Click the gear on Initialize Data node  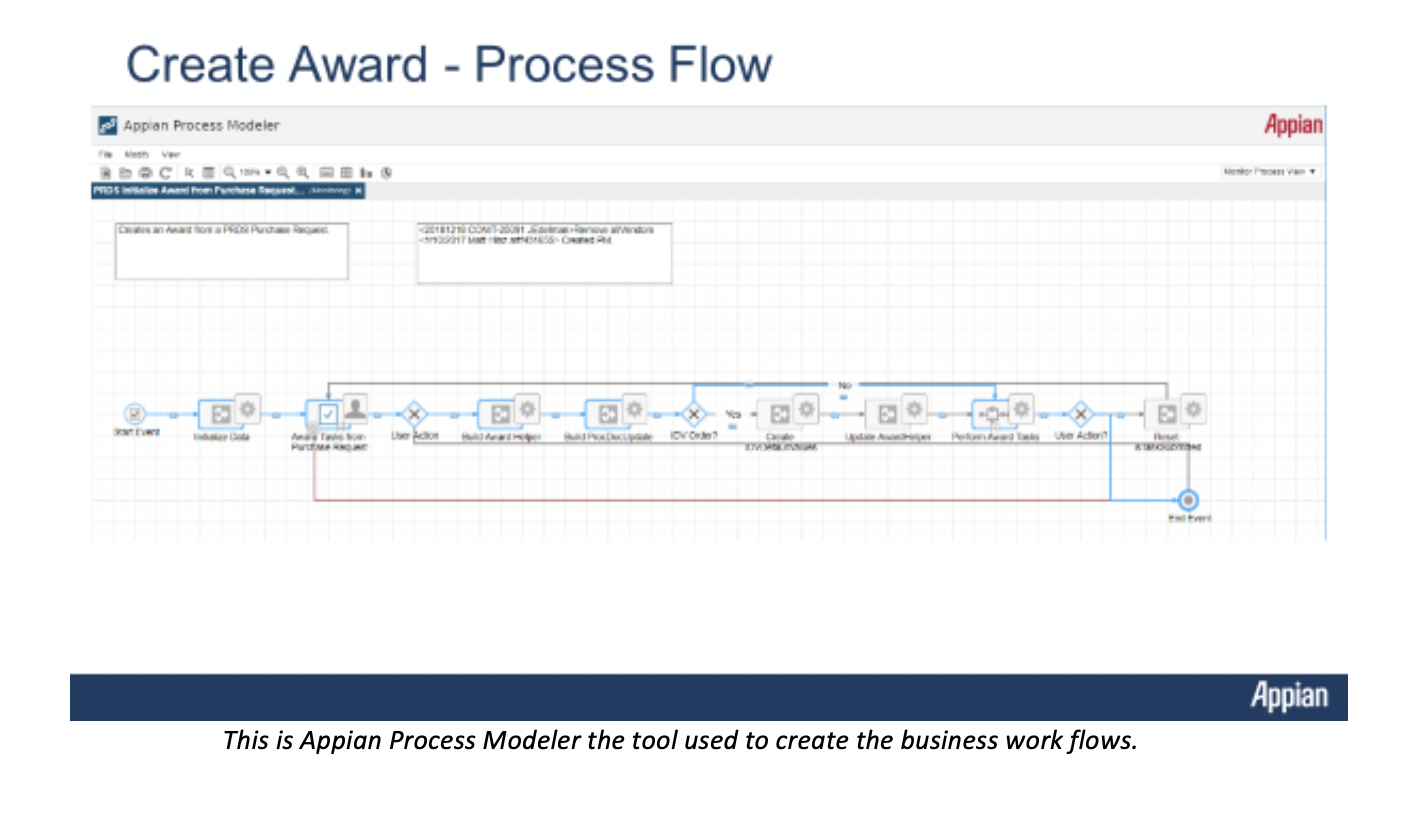point(247,407)
